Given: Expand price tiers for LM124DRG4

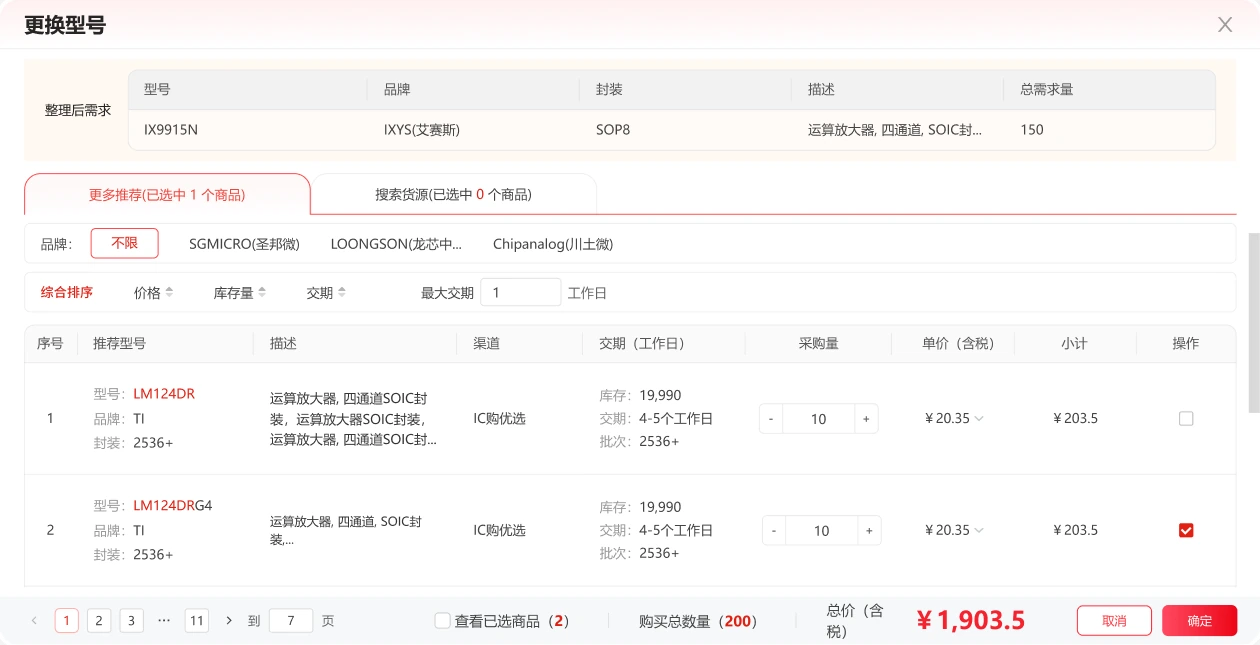Looking at the screenshot, I should [979, 531].
